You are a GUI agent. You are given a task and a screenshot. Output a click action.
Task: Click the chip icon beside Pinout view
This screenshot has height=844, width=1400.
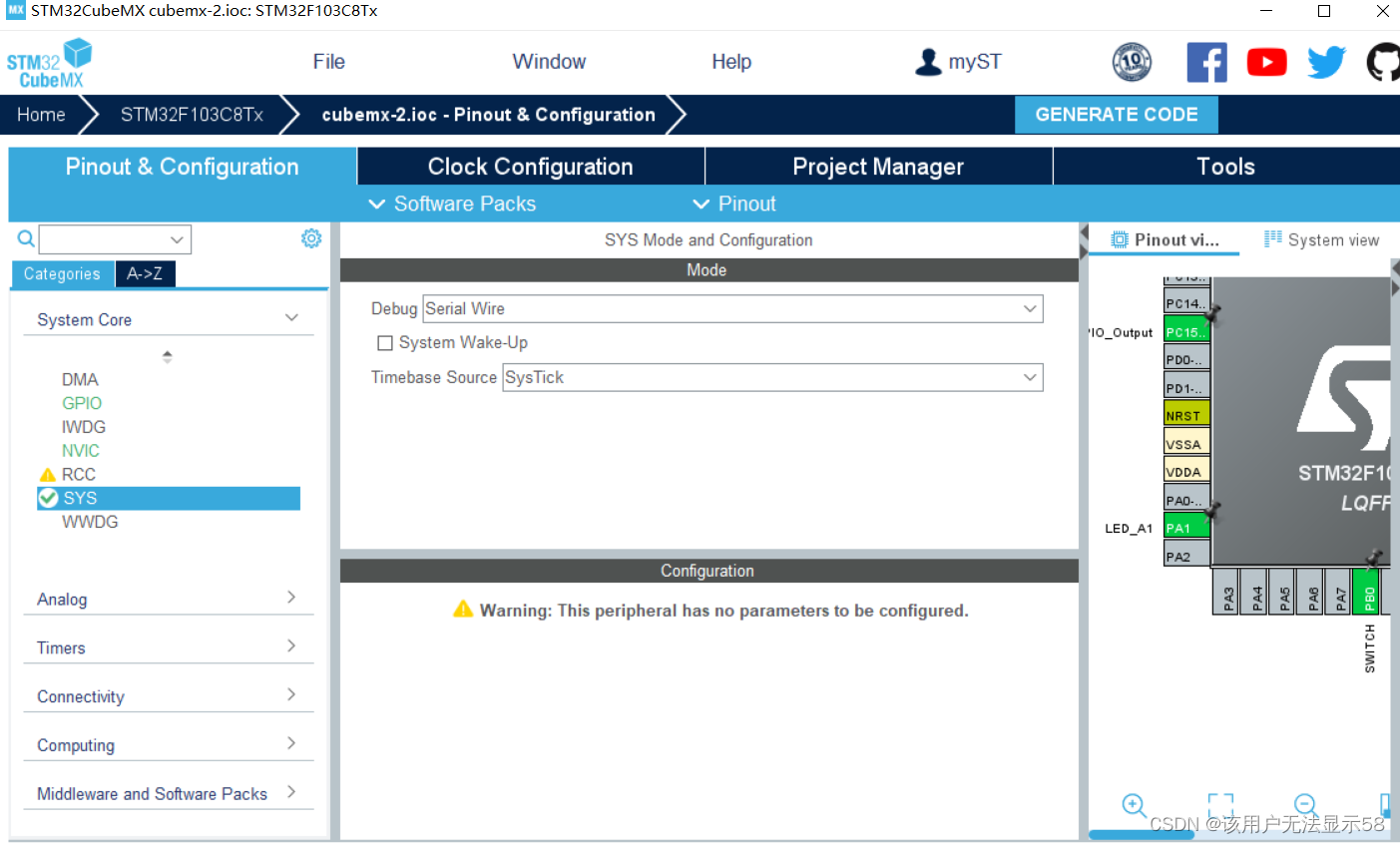pos(1120,239)
